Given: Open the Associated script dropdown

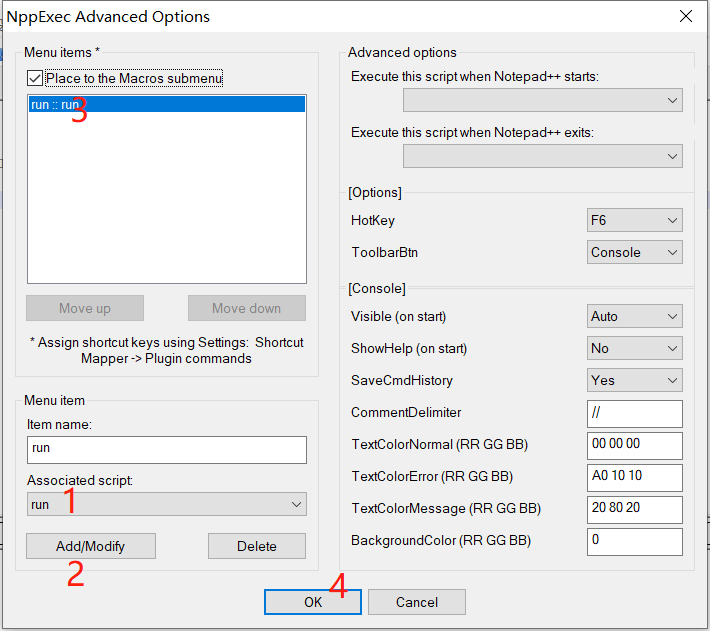Looking at the screenshot, I should click(x=167, y=504).
